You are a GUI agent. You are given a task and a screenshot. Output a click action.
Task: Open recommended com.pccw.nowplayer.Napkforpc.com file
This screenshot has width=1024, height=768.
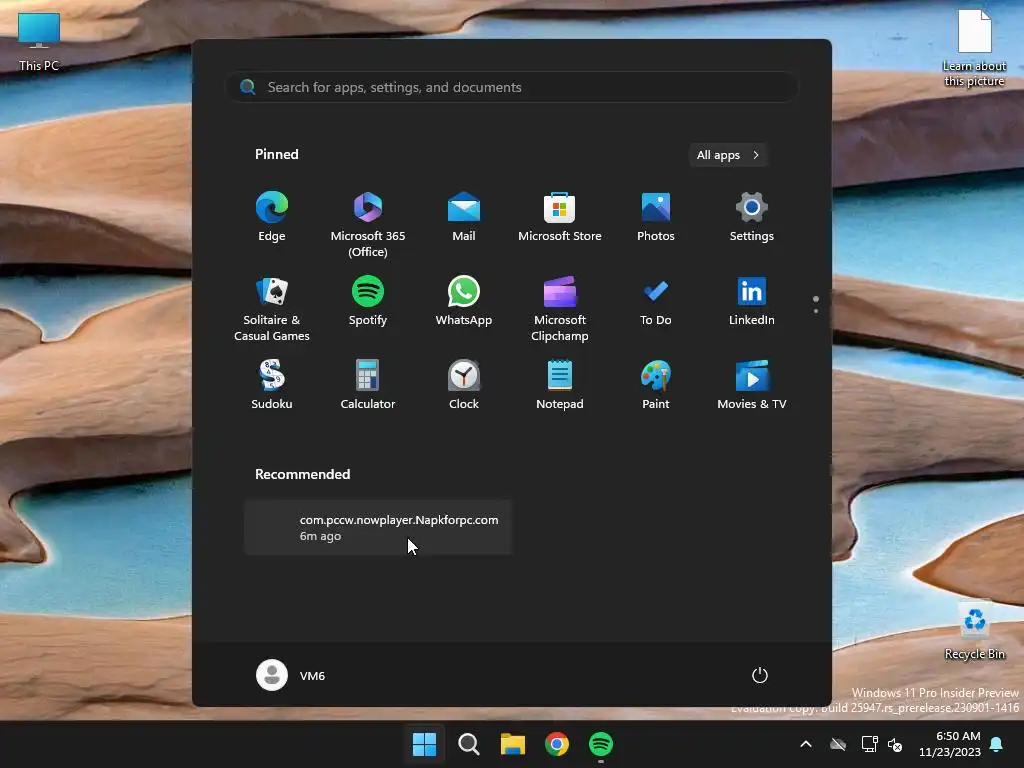tap(378, 528)
